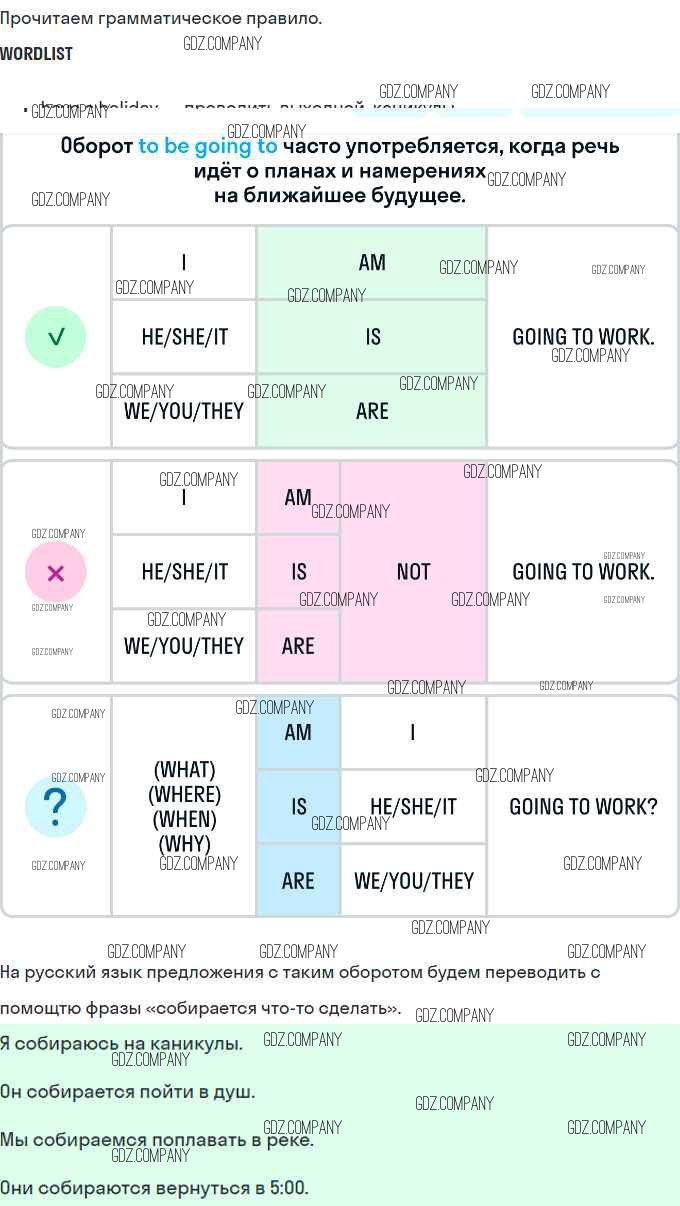The height and width of the screenshot is (1206, 680).
Task: Click 'Прочитаем грамматическое правило.' heading text
Action: (161, 19)
